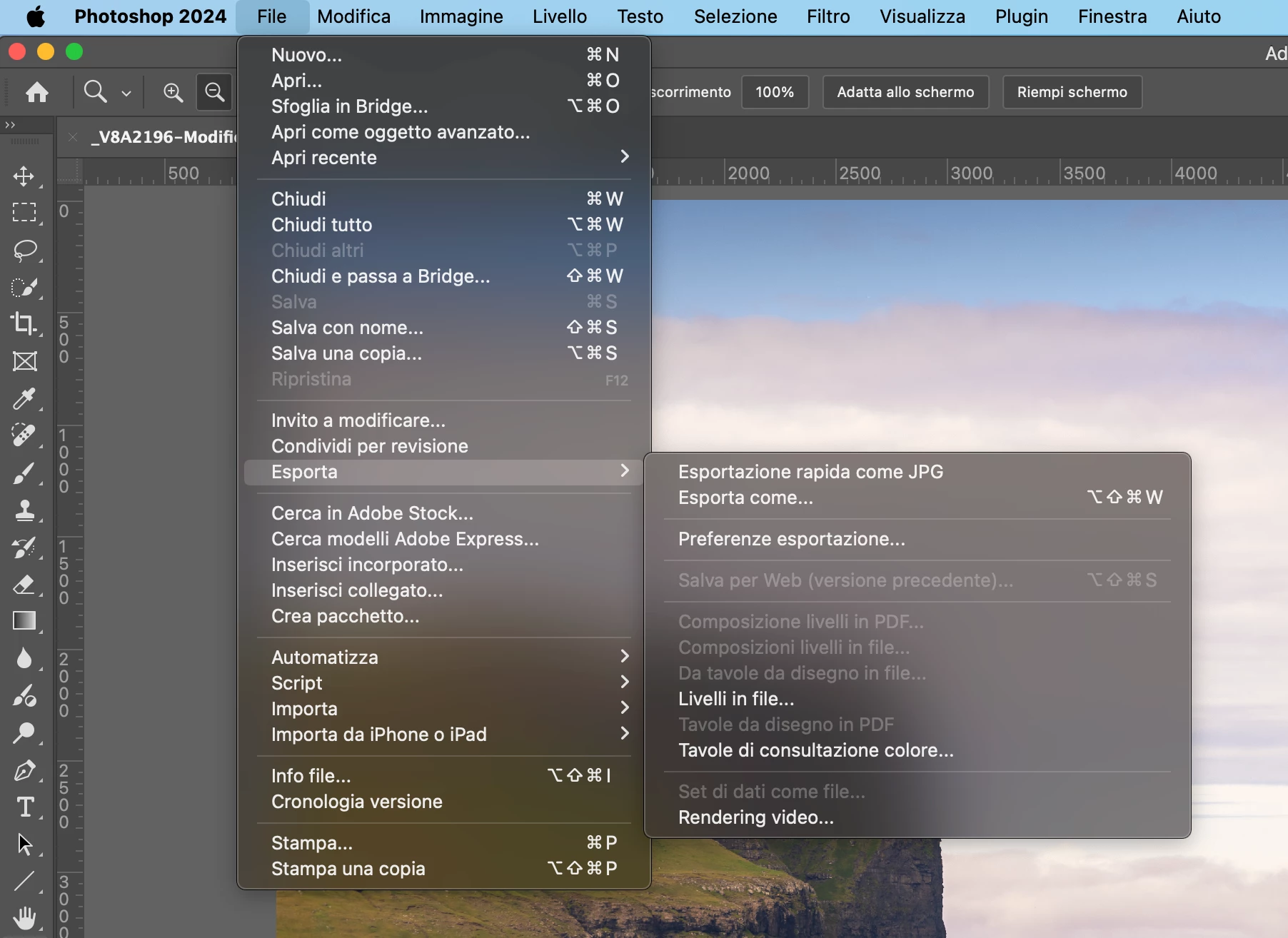This screenshot has height=938, width=1288.
Task: Select the Line tool
Action: [x=24, y=881]
